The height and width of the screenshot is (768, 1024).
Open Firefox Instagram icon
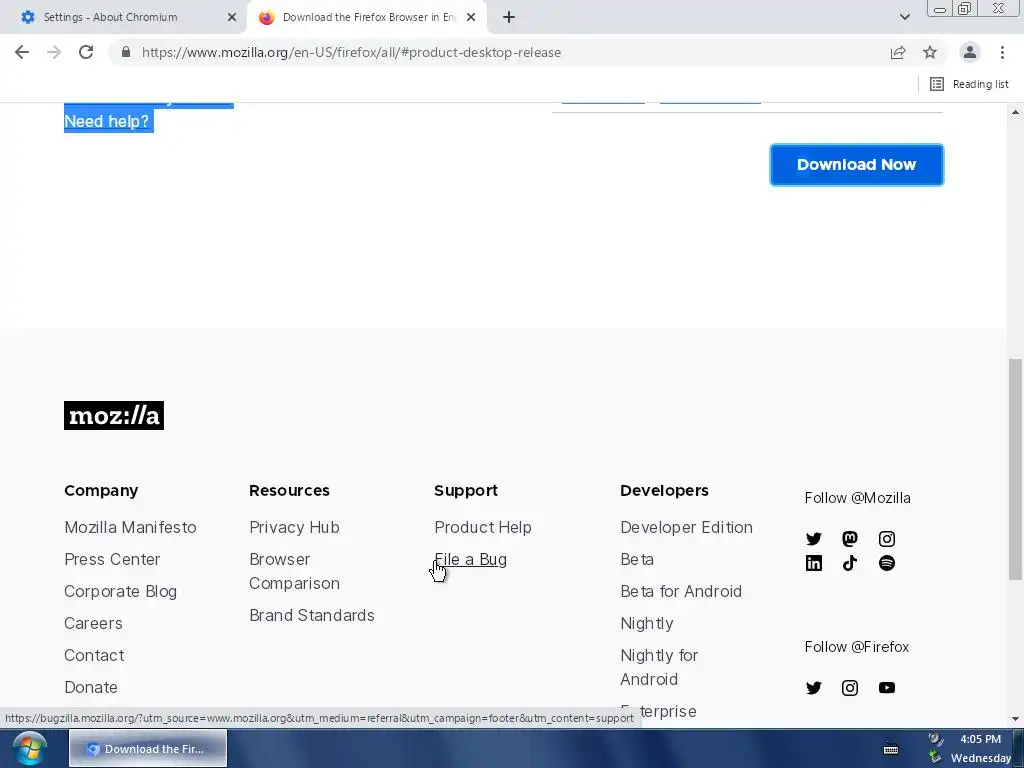click(850, 688)
